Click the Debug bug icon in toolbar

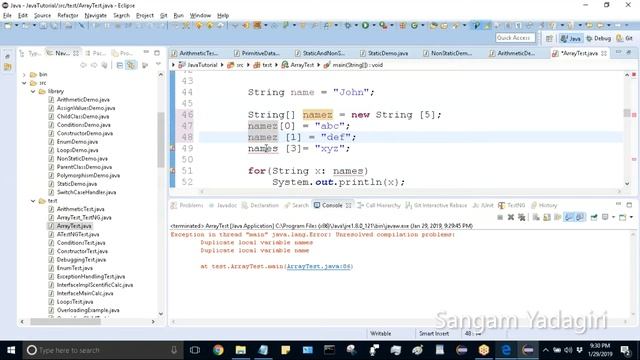[348, 25]
